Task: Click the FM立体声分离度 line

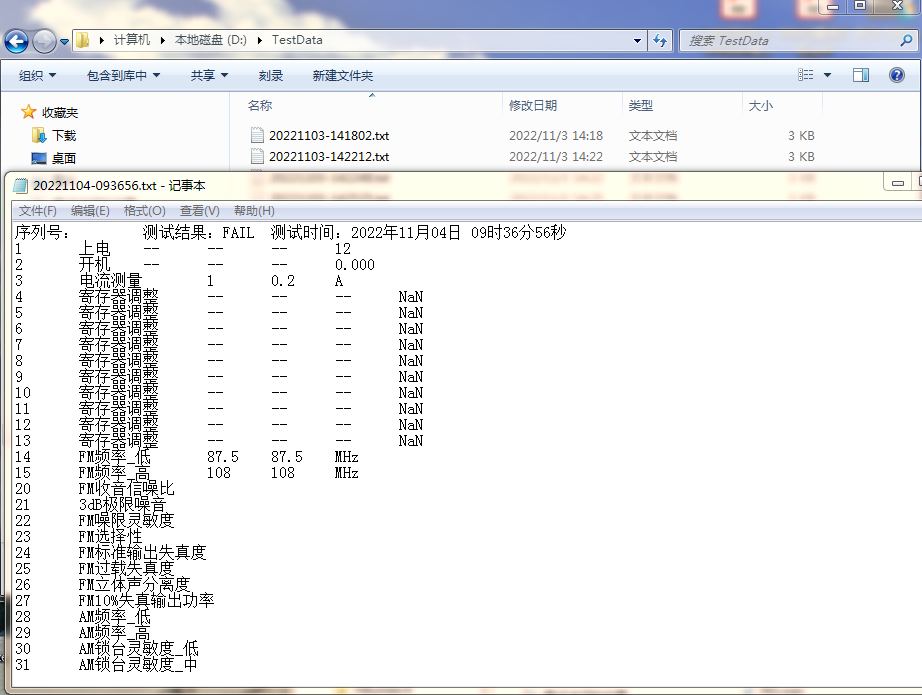Action: click(x=135, y=584)
